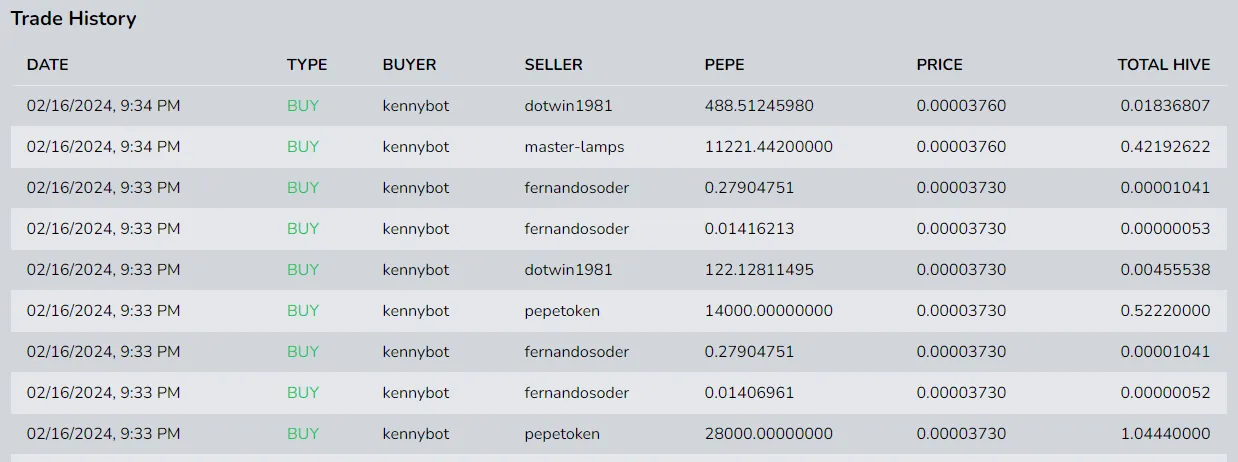Click the 0.52220000 total HIVE cell

tap(1165, 311)
